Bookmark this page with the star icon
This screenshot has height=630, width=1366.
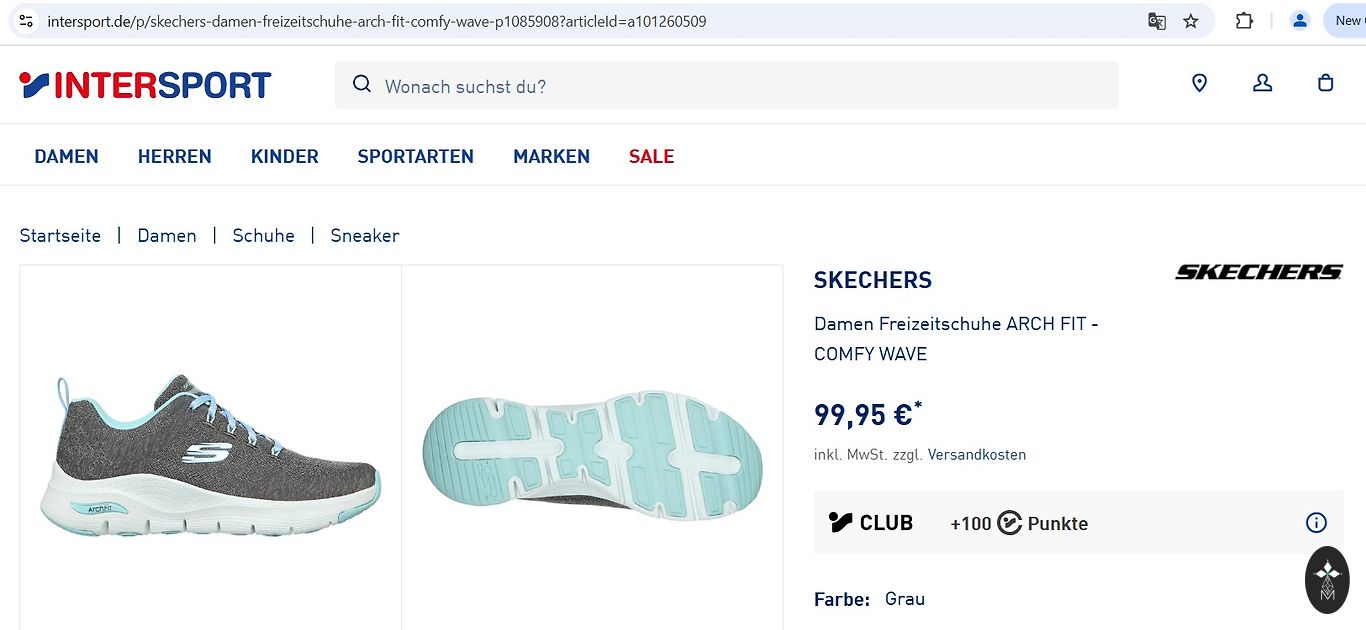coord(1190,21)
